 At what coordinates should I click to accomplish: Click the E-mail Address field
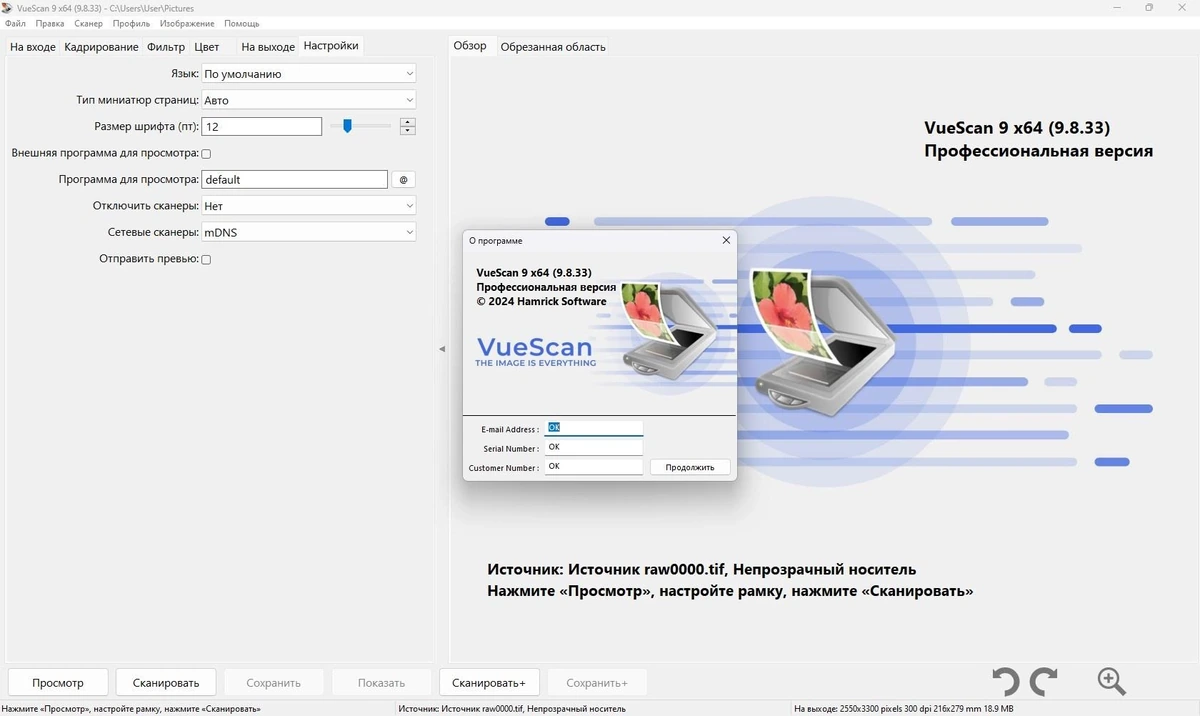(594, 428)
